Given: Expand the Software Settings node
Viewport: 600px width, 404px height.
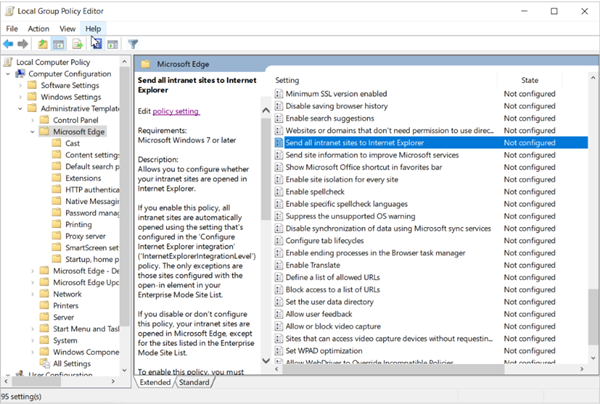Looking at the screenshot, I should (20, 85).
